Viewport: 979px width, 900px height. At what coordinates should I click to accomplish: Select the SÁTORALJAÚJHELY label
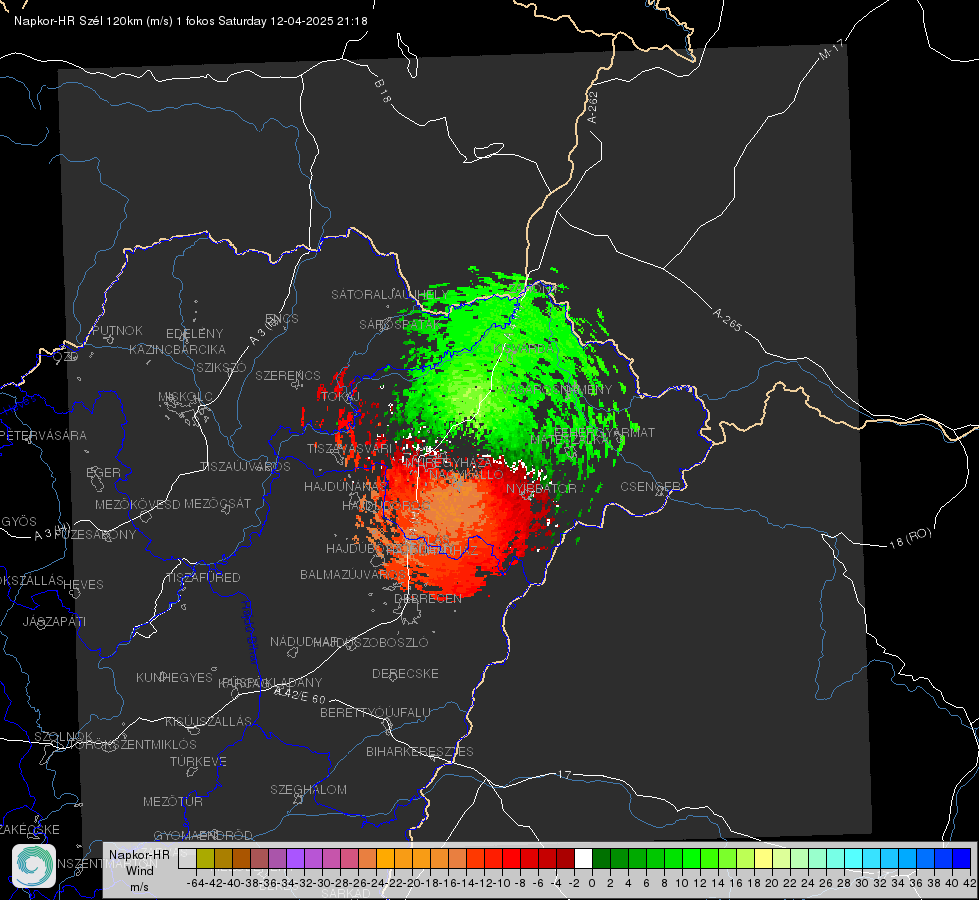click(389, 295)
